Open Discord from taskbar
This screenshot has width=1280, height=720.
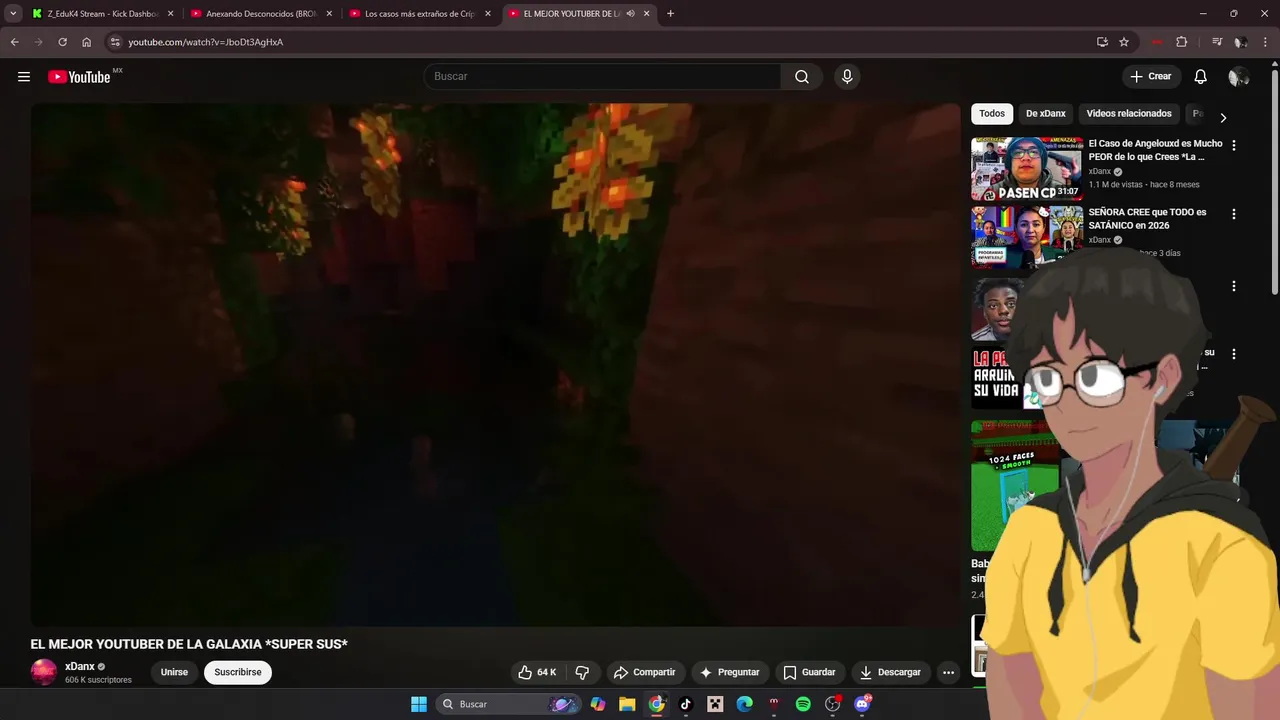click(862, 704)
